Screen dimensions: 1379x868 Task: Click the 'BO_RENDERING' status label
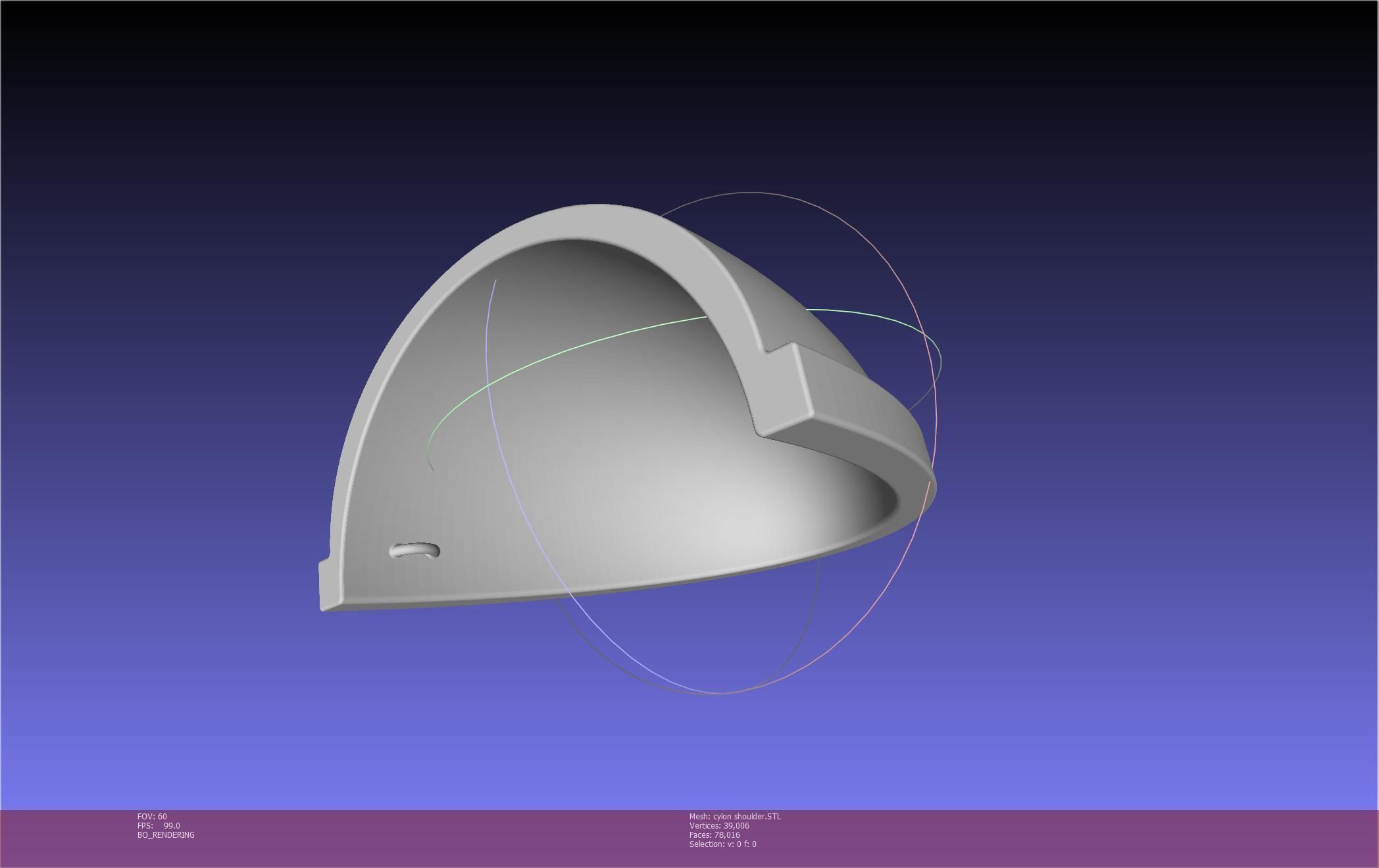pyautogui.click(x=166, y=834)
